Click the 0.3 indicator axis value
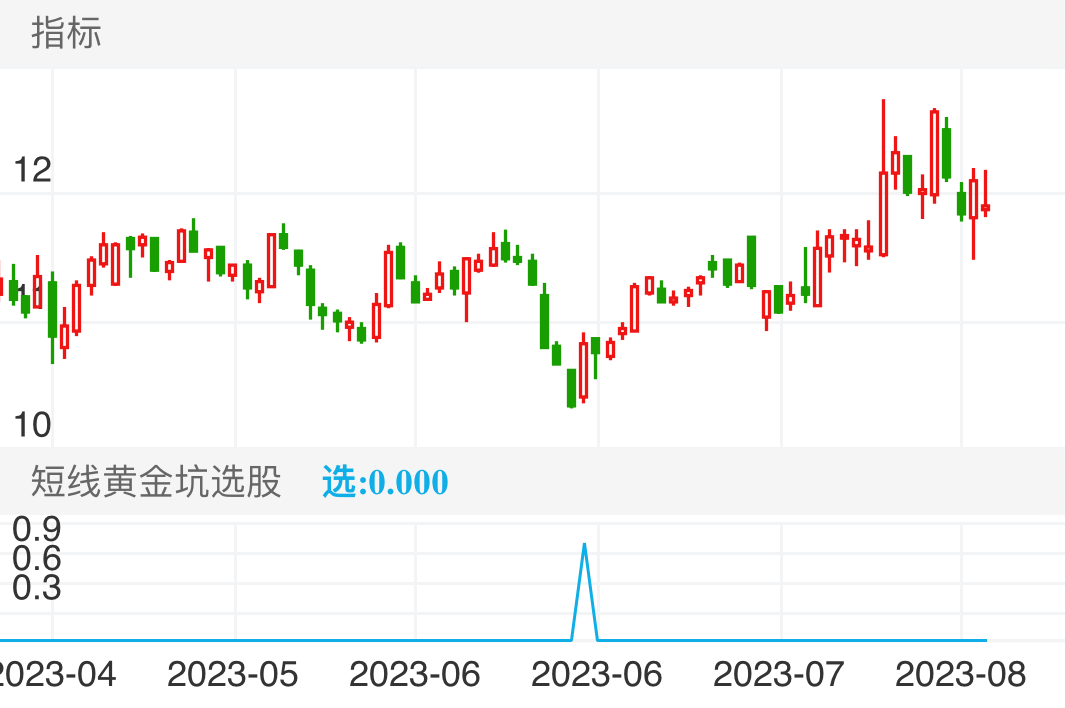This screenshot has width=1065, height=708. point(37,588)
